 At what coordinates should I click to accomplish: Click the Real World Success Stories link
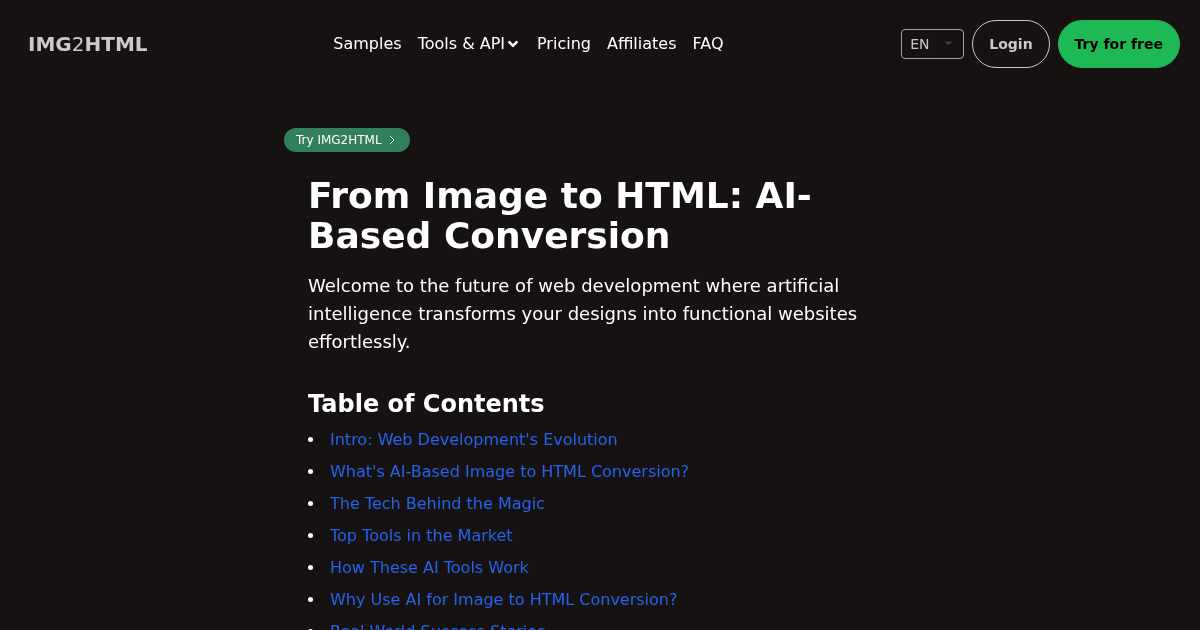(437, 627)
